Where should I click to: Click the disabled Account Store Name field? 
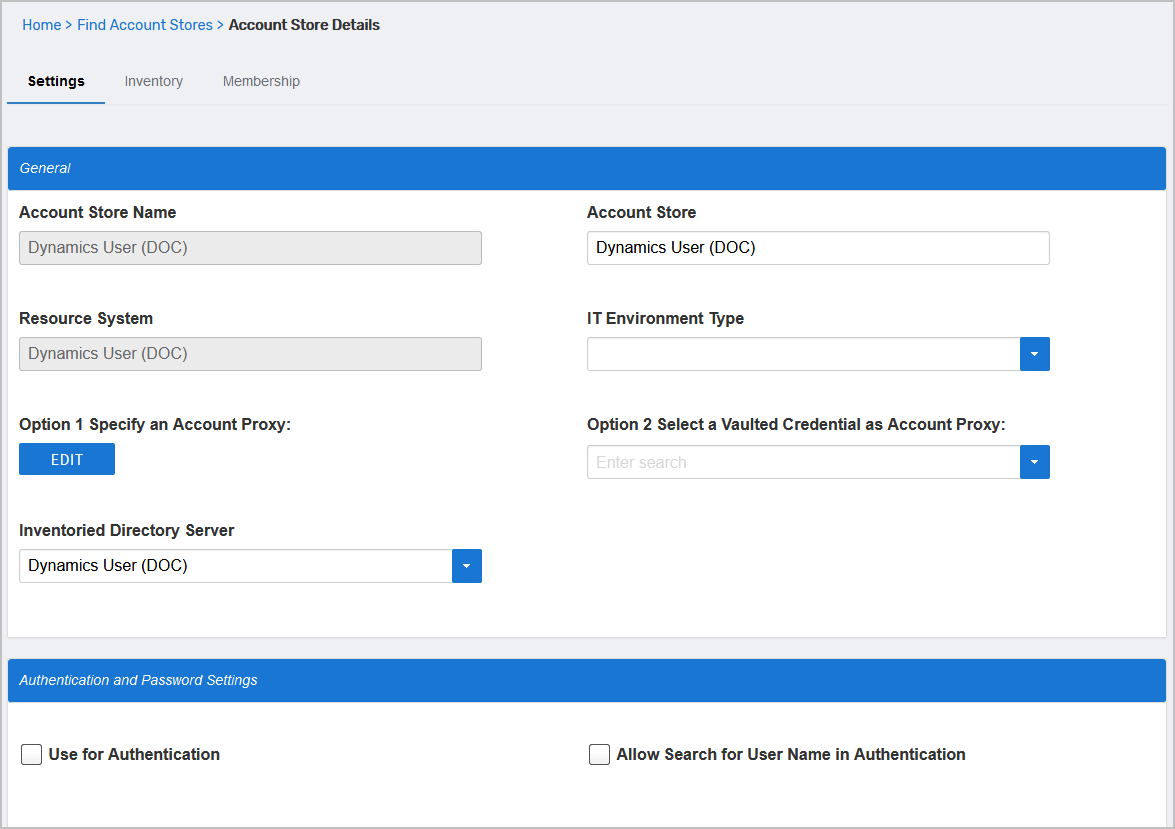[x=250, y=248]
